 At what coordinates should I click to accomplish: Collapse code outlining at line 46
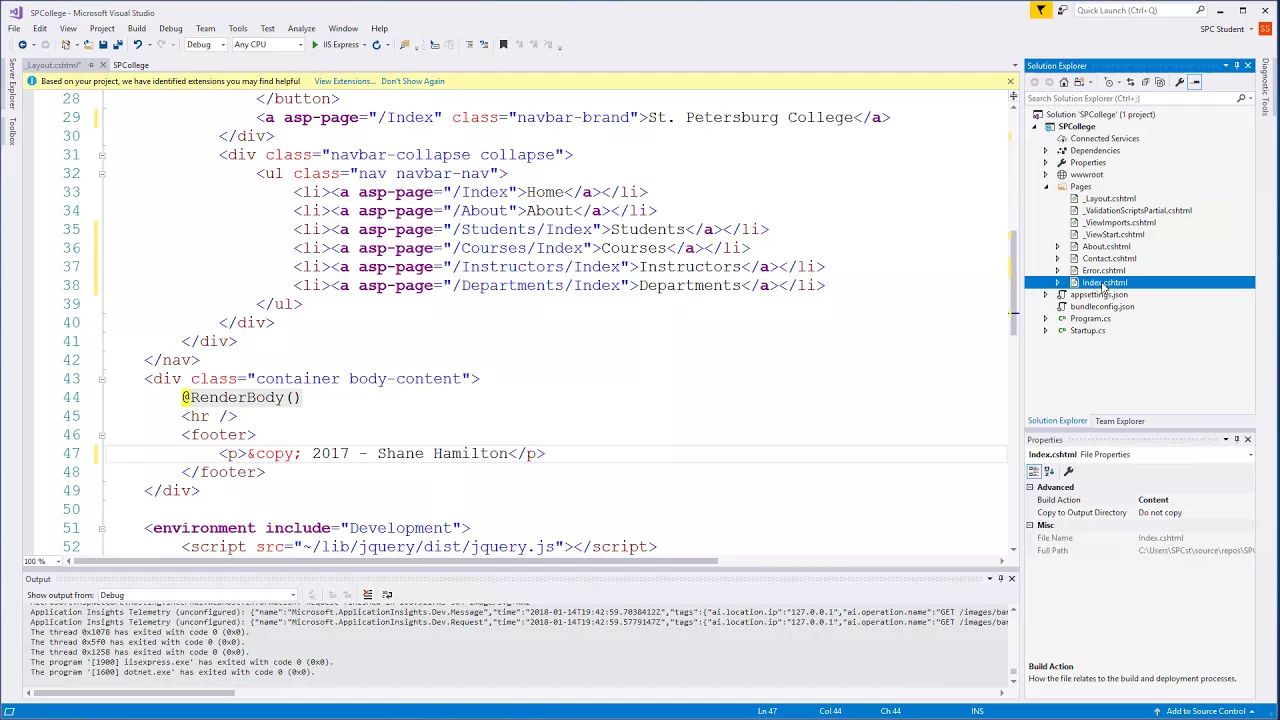tap(102, 435)
